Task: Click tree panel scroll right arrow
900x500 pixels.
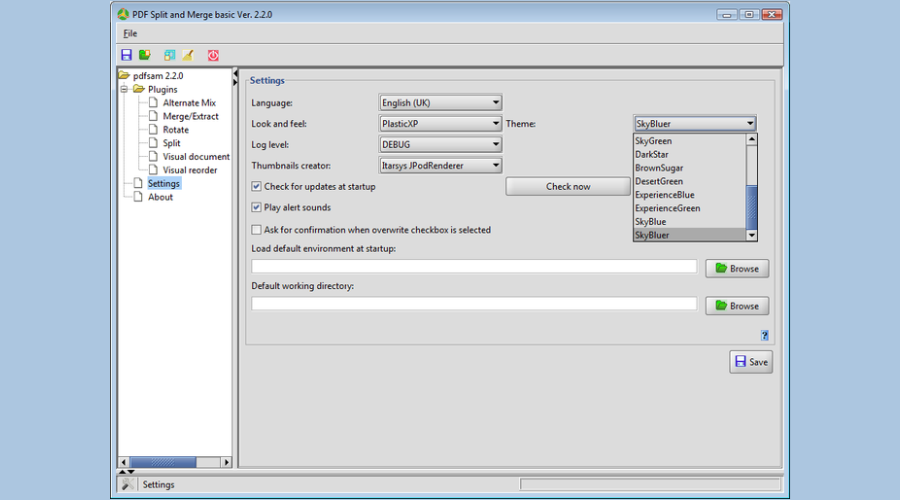Action: pyautogui.click(x=226, y=462)
